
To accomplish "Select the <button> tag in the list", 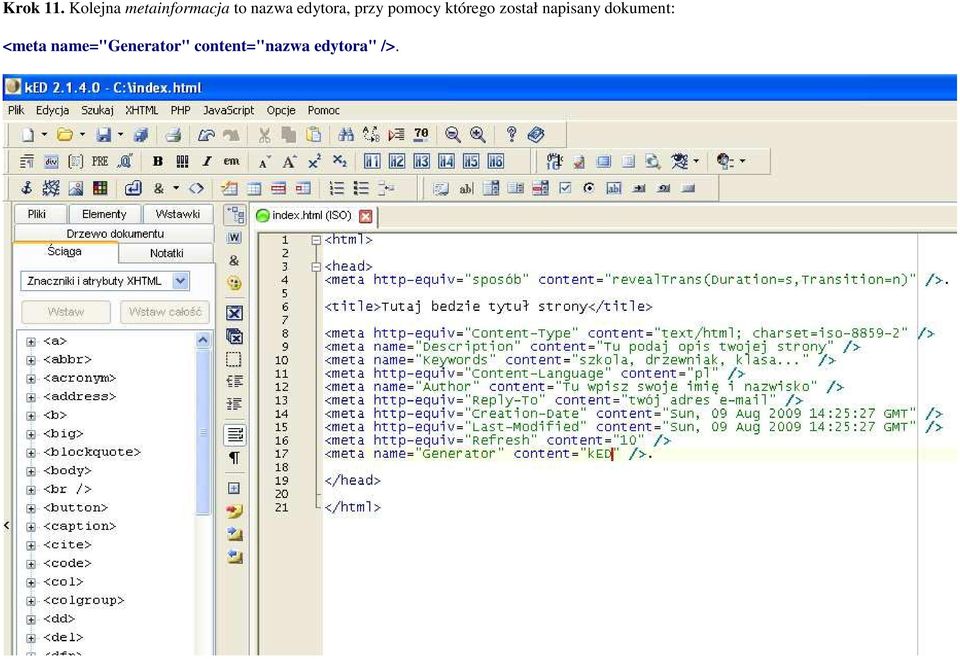I will tap(75, 508).
